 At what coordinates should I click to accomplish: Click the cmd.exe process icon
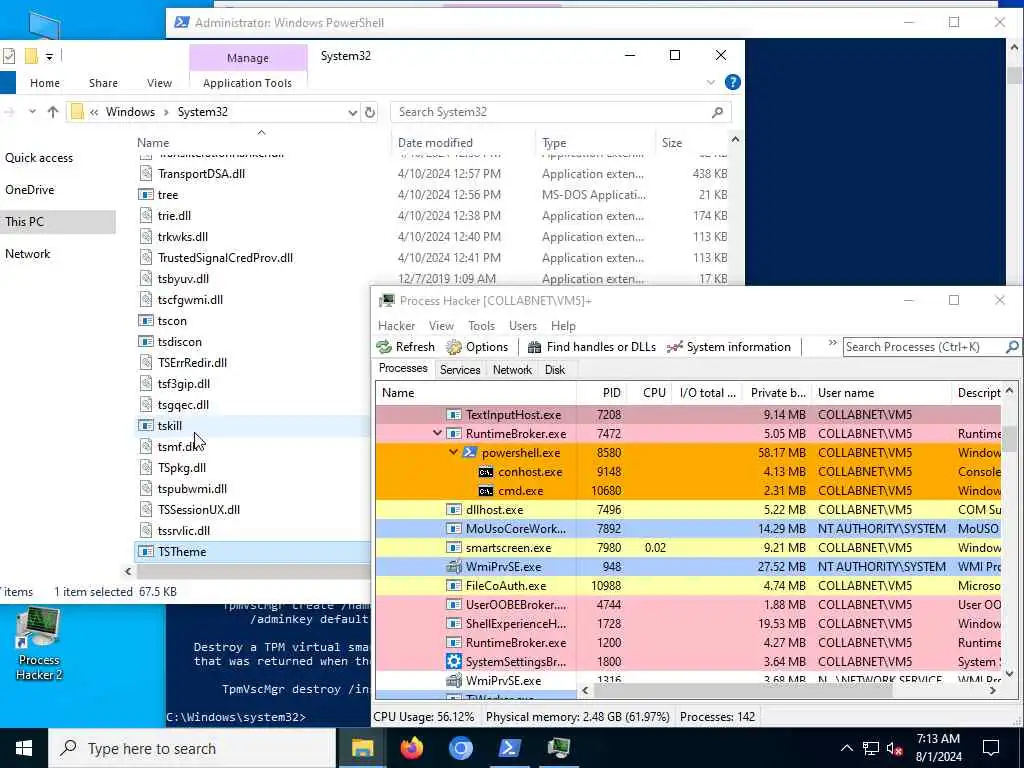(485, 490)
